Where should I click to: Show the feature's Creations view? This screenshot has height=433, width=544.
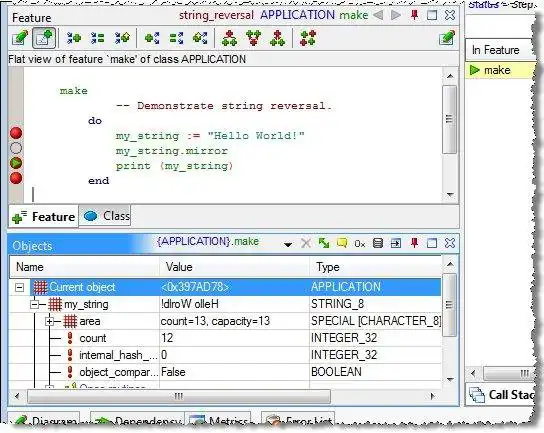click(200, 38)
